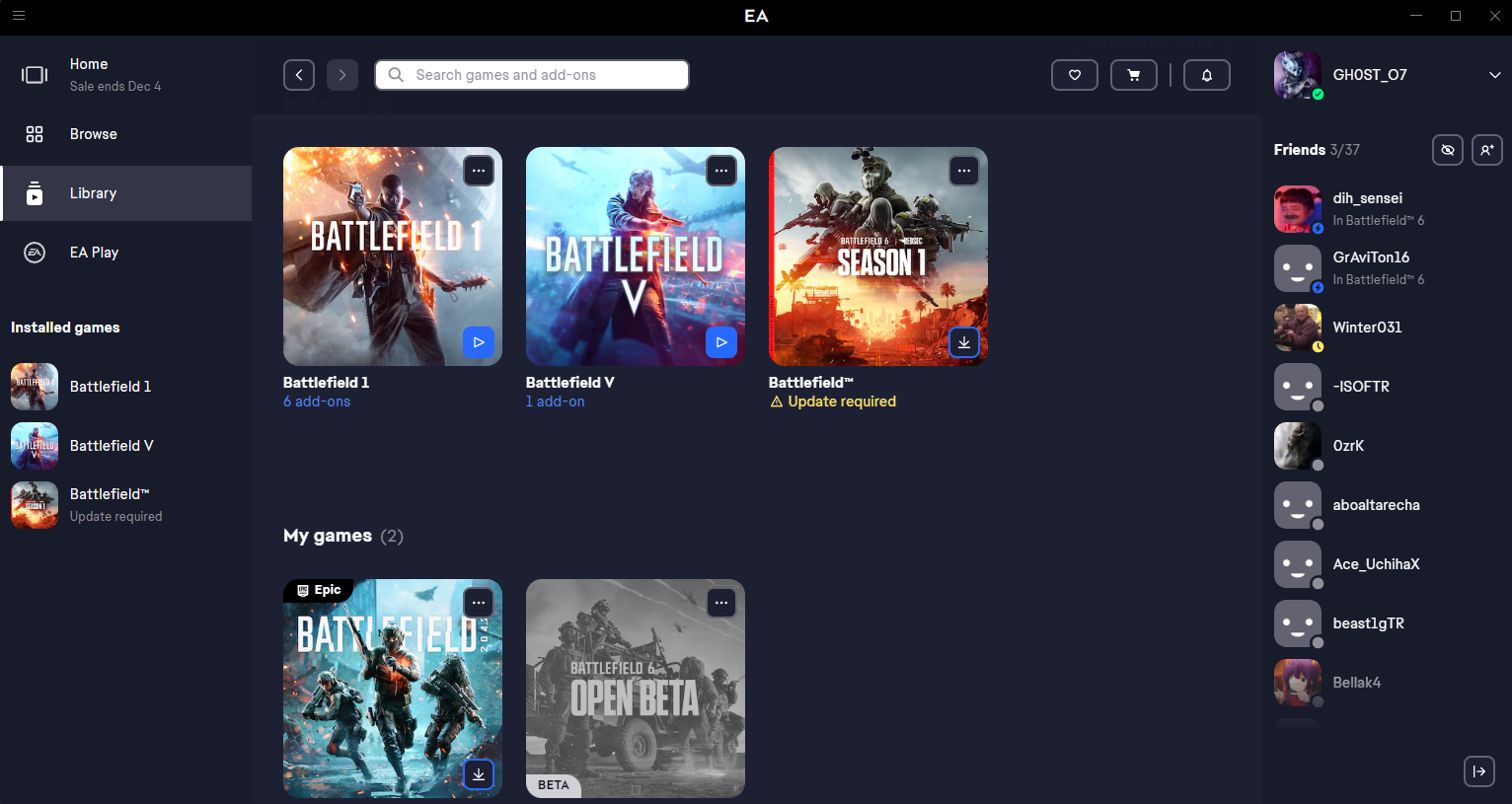Image resolution: width=1512 pixels, height=804 pixels.
Task: Open the wishlist heart icon
Action: point(1075,75)
